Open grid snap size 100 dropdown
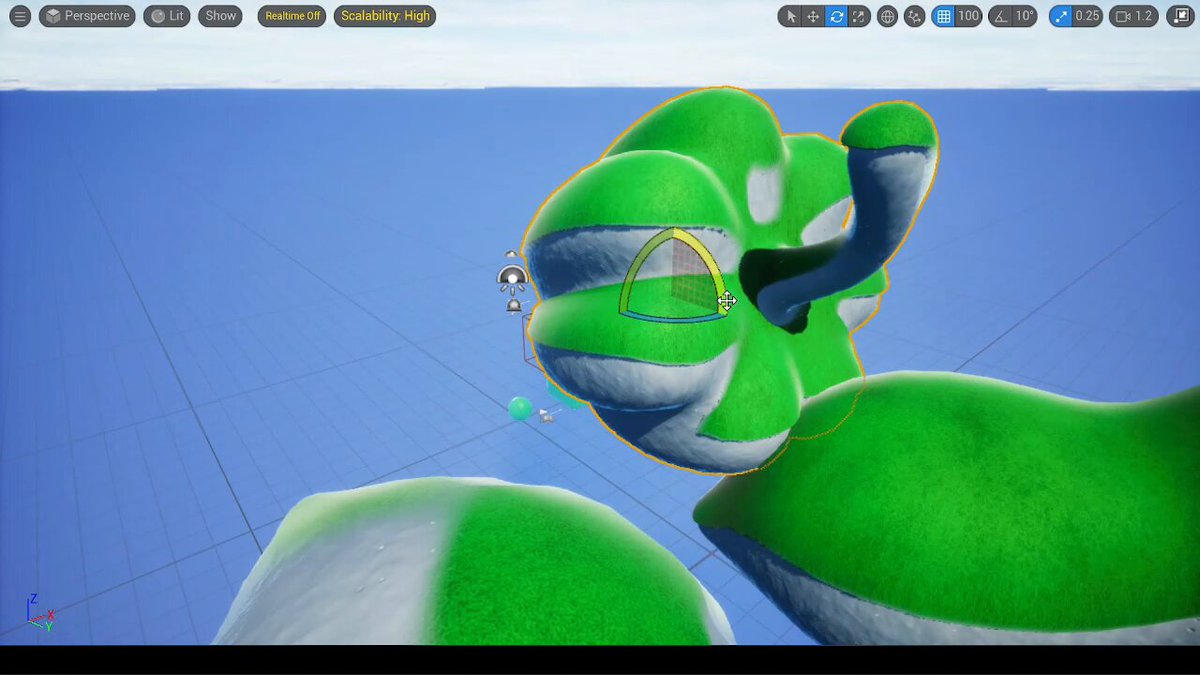This screenshot has width=1200, height=675. coord(968,16)
